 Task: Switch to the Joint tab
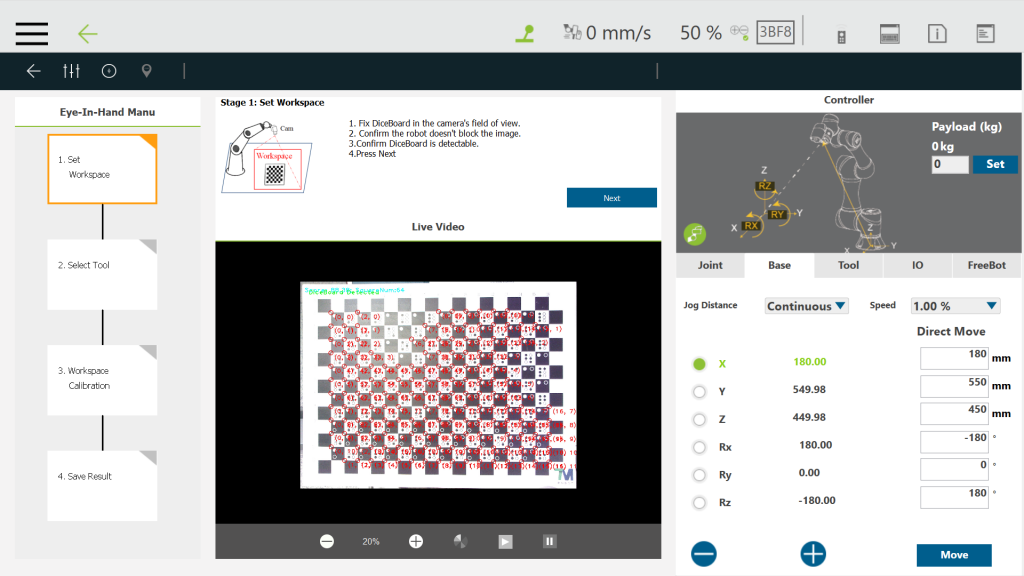[710, 265]
